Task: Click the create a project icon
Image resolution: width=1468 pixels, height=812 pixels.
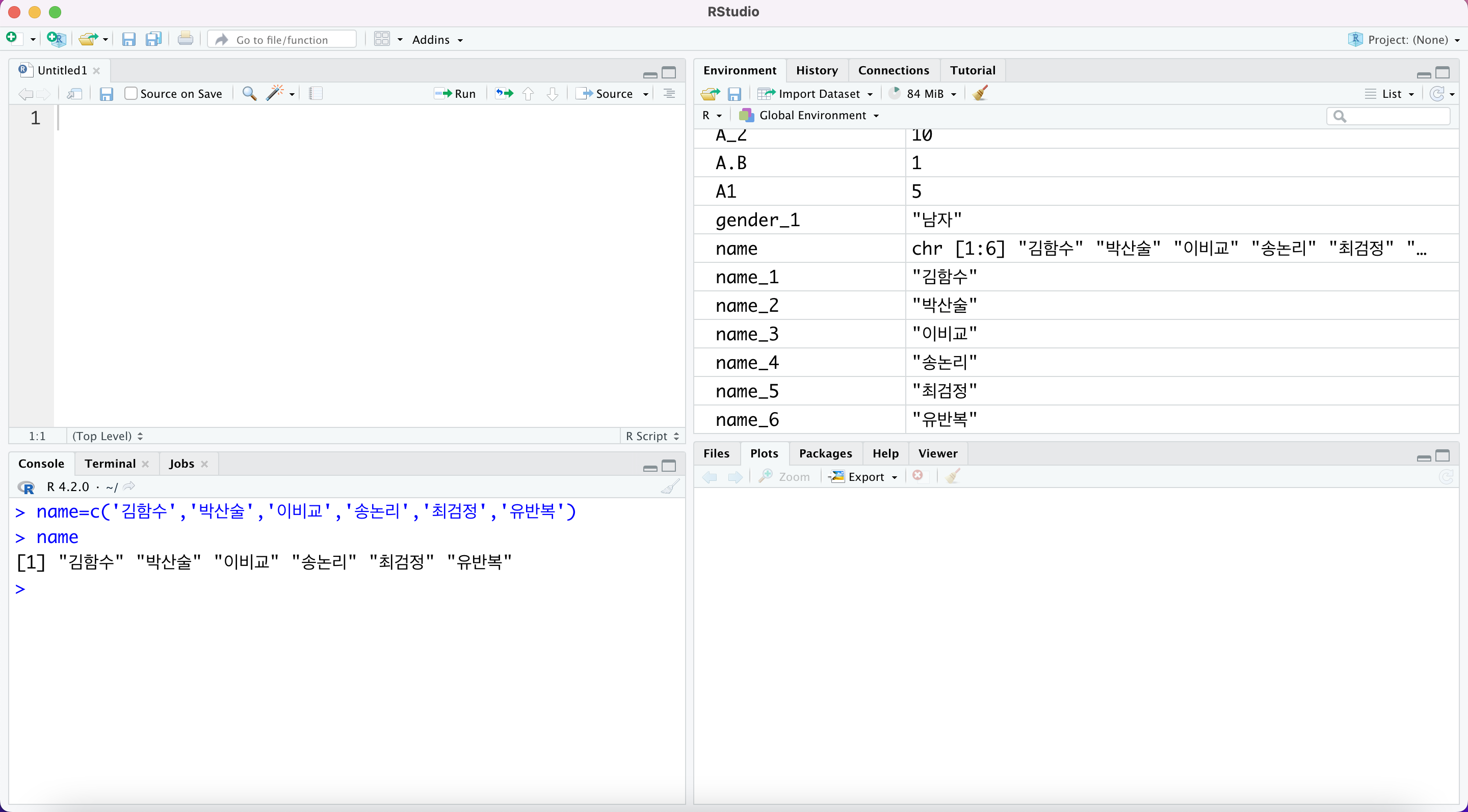Action: (x=56, y=39)
